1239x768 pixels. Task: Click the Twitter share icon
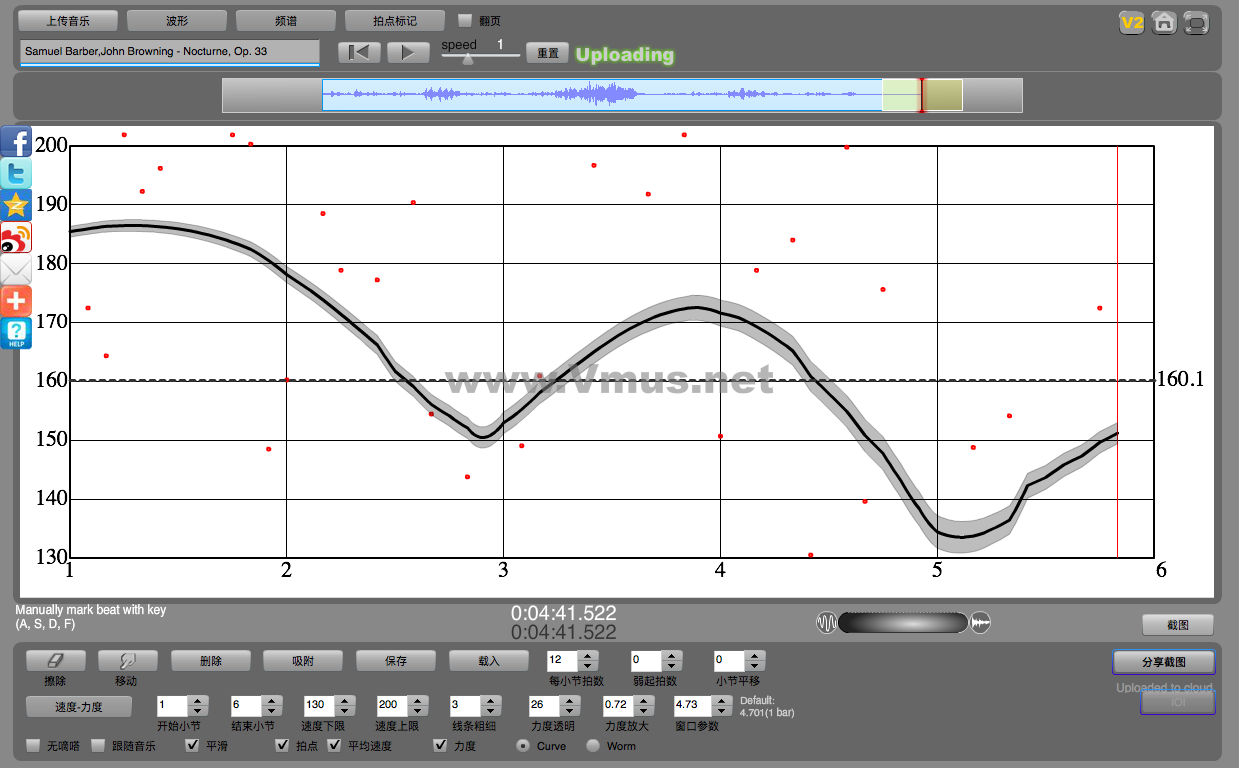[16, 174]
